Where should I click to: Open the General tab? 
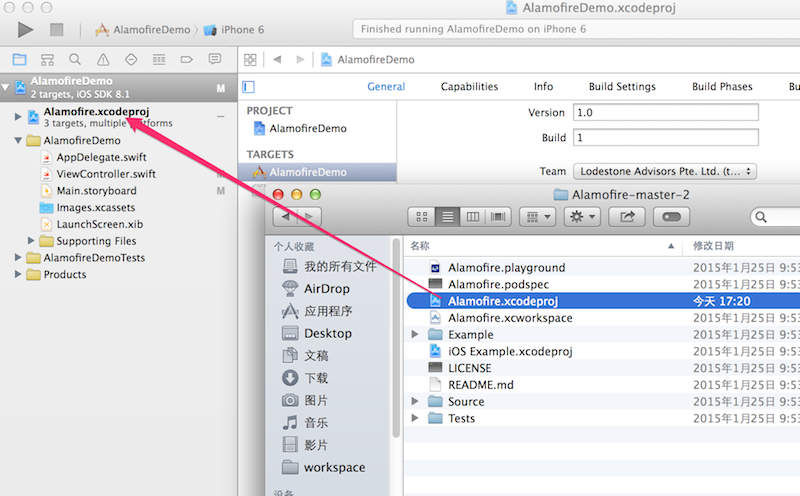(386, 87)
